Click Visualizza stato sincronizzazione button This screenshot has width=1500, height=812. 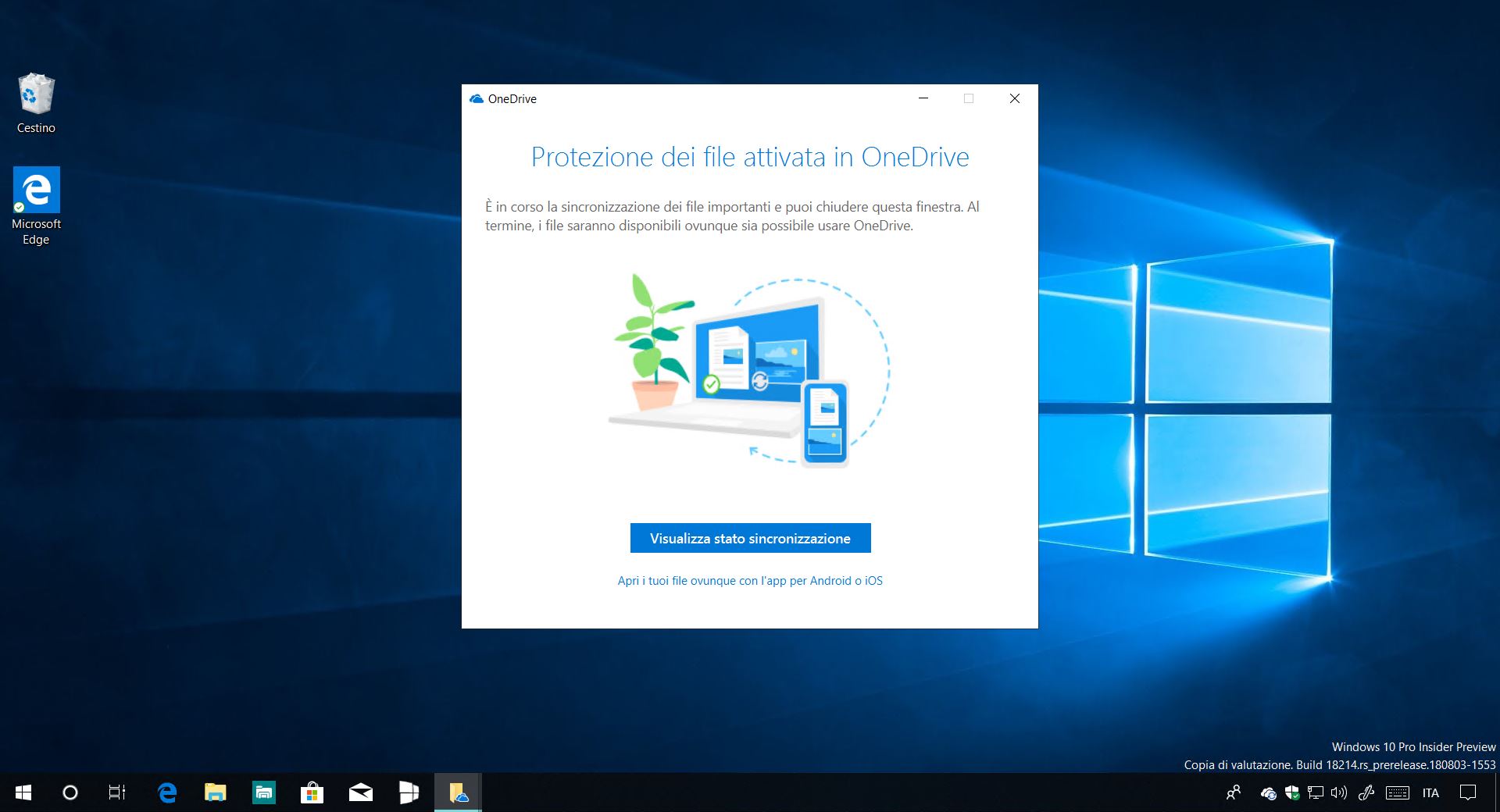click(x=750, y=538)
